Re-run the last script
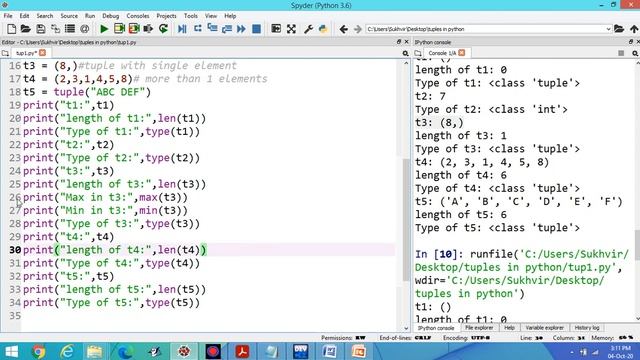 [163, 29]
